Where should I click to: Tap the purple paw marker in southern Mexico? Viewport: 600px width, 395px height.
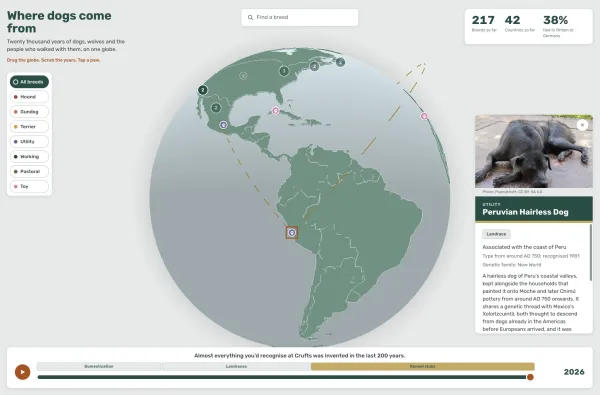(223, 125)
